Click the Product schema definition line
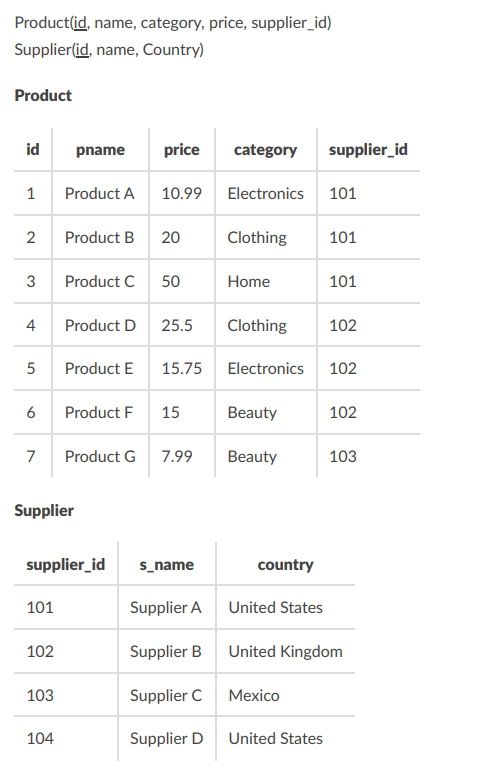 click(x=173, y=23)
